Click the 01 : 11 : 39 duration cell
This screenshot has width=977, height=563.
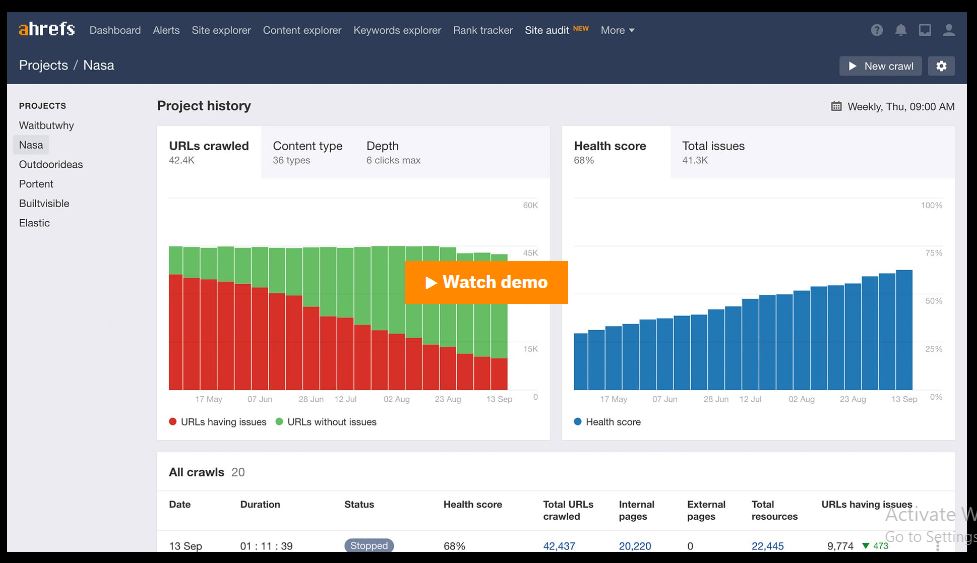[266, 546]
